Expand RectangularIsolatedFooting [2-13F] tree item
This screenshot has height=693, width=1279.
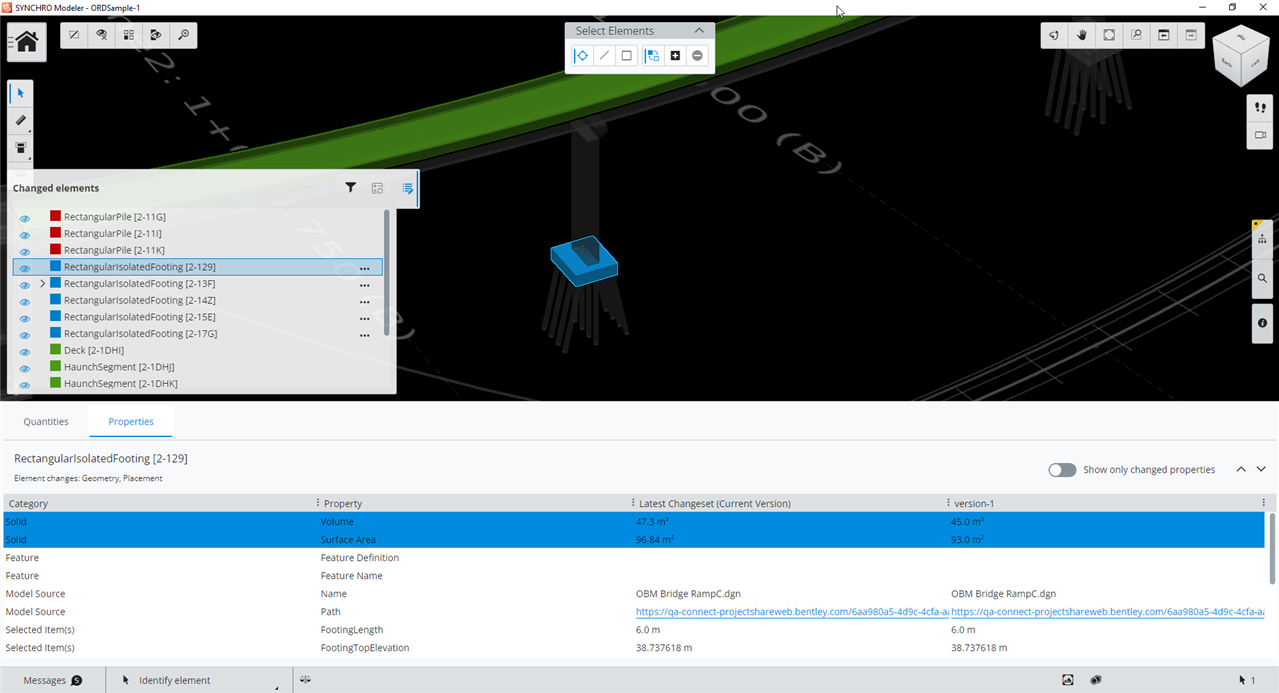[43, 283]
